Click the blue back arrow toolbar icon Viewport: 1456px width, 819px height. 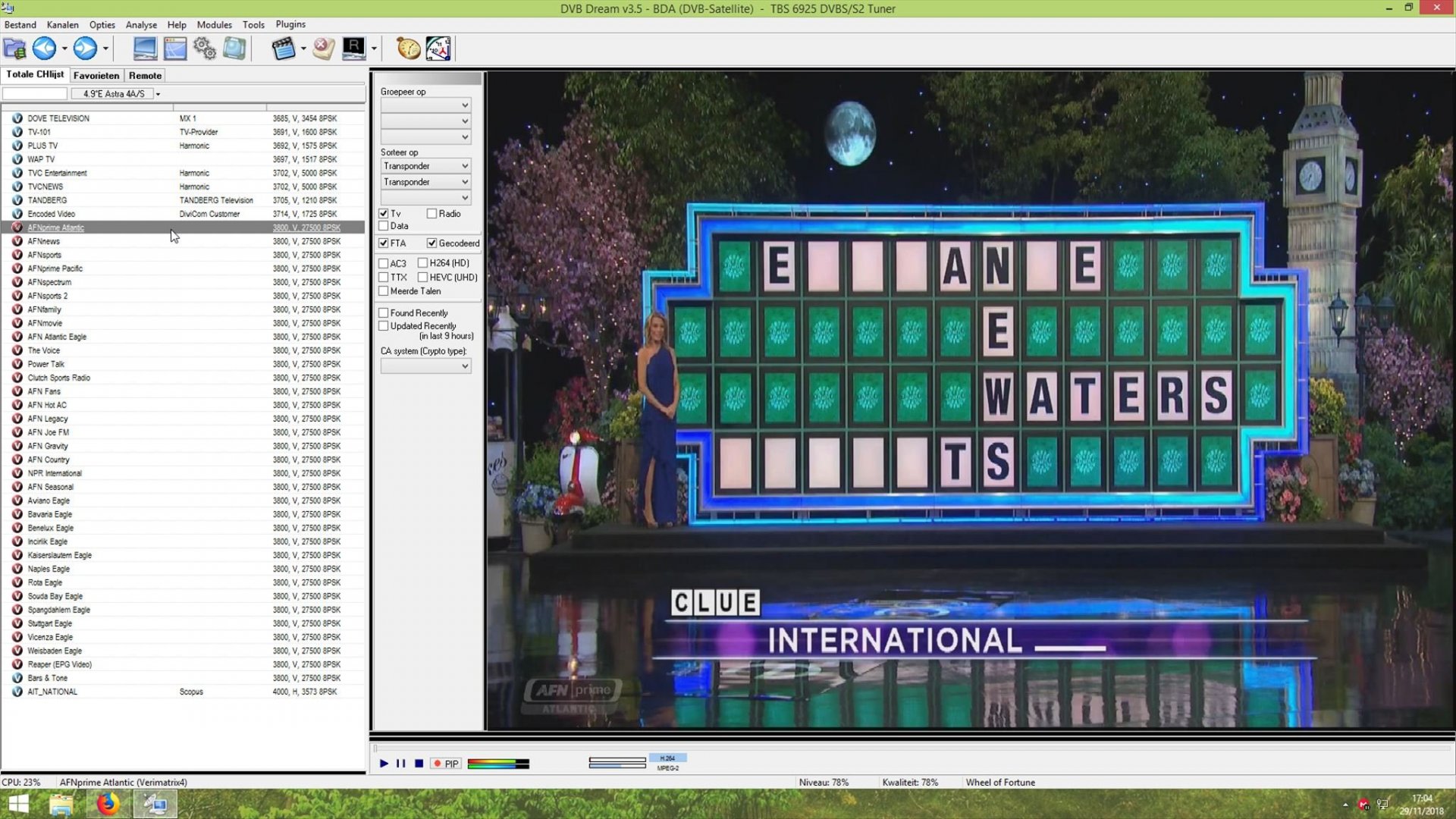pos(44,49)
